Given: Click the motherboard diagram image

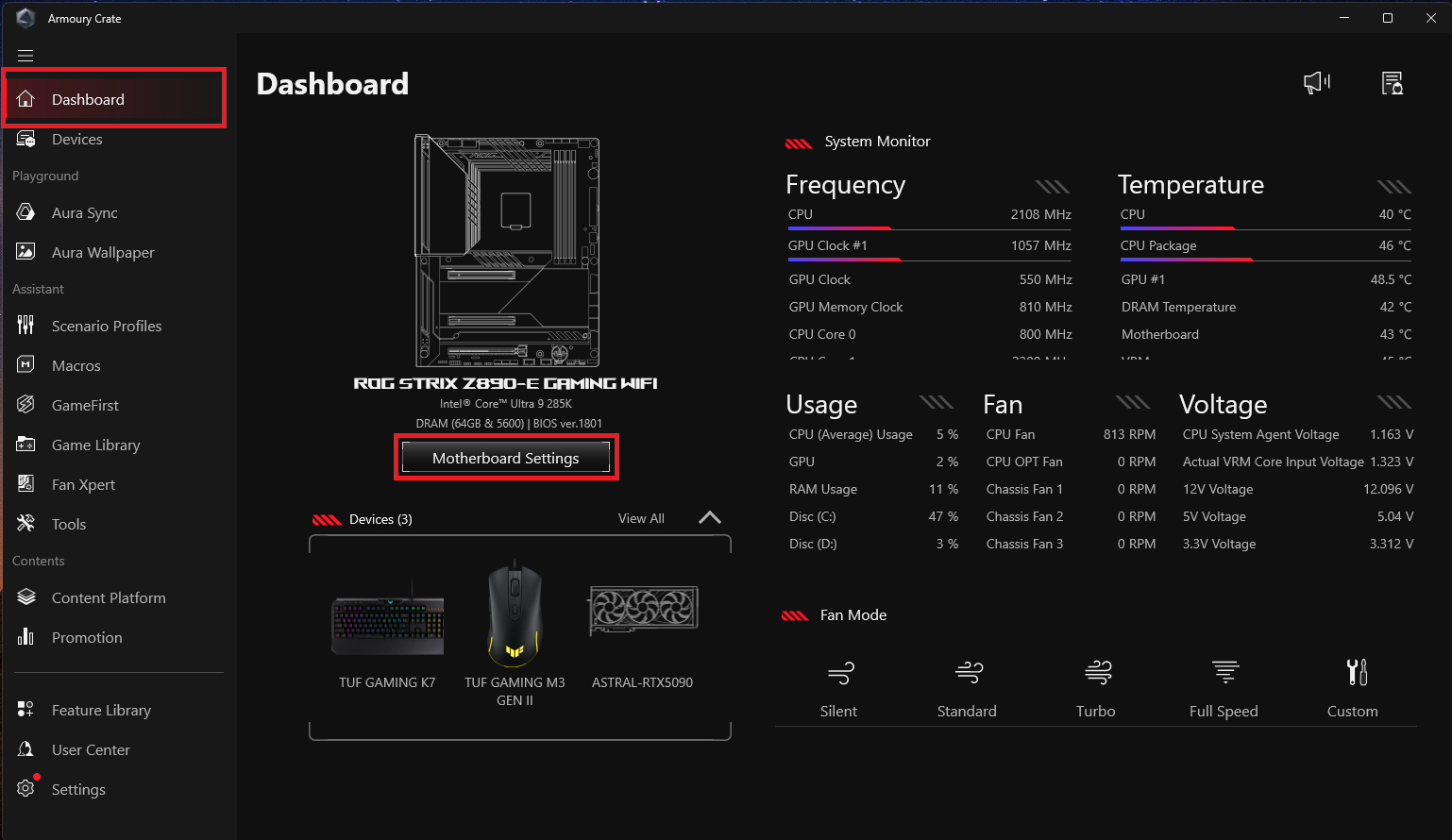Looking at the screenshot, I should click(x=507, y=250).
